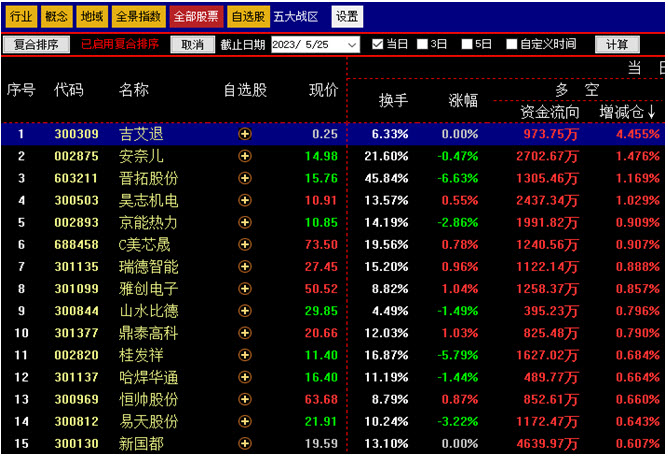Add 晋拓股份 to watchlist with plus icon
Screen dimensions: 668x461
click(x=245, y=179)
